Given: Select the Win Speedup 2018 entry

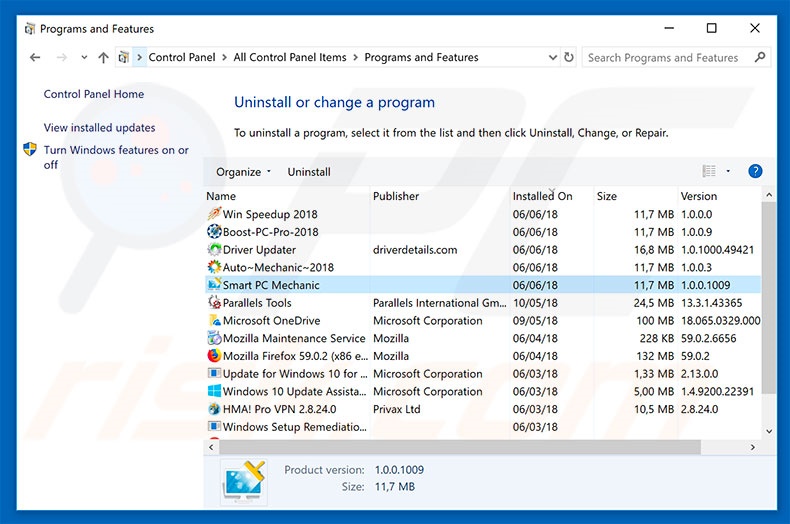Looking at the screenshot, I should pos(483,214).
